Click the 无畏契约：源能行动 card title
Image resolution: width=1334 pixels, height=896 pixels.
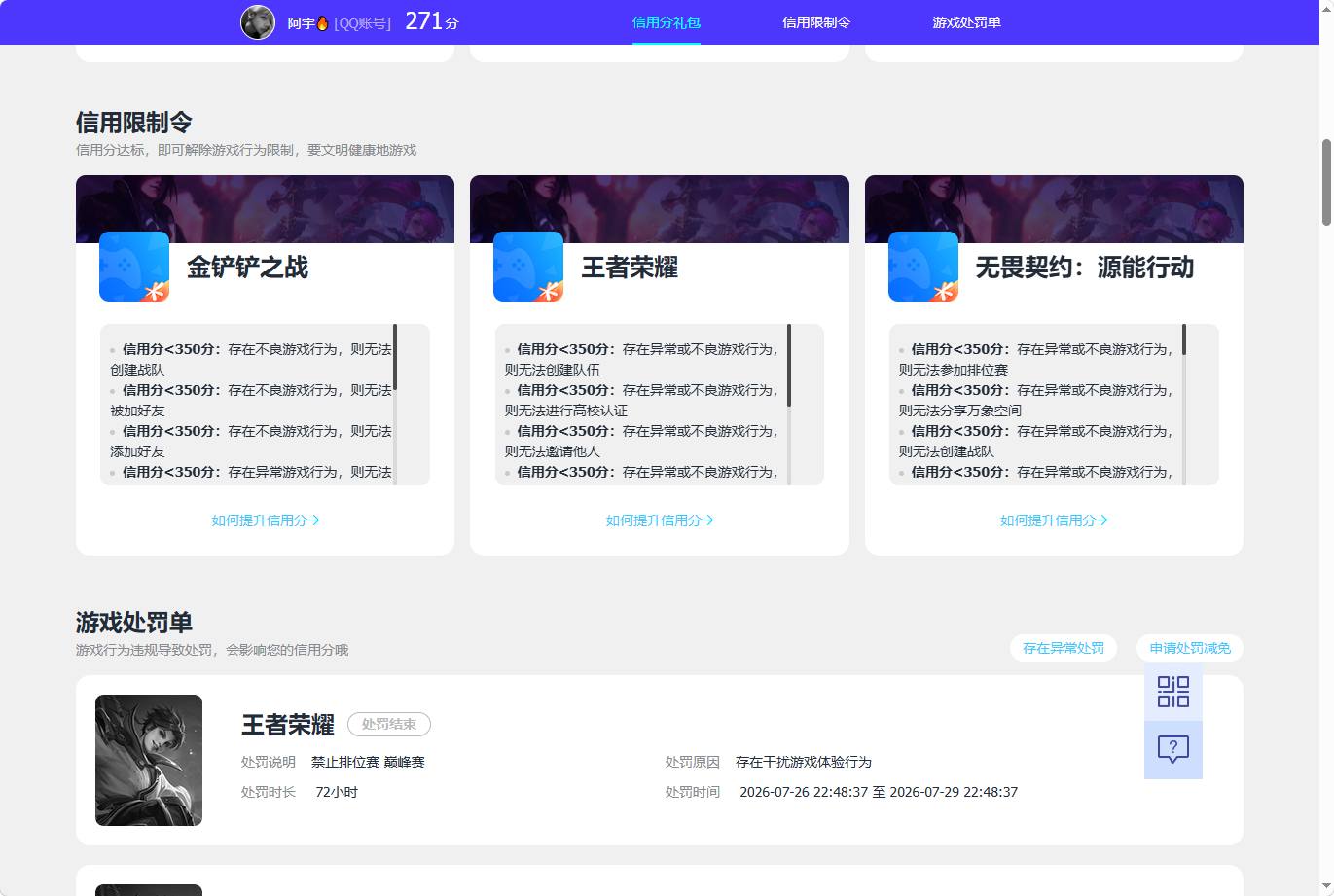coord(1085,268)
